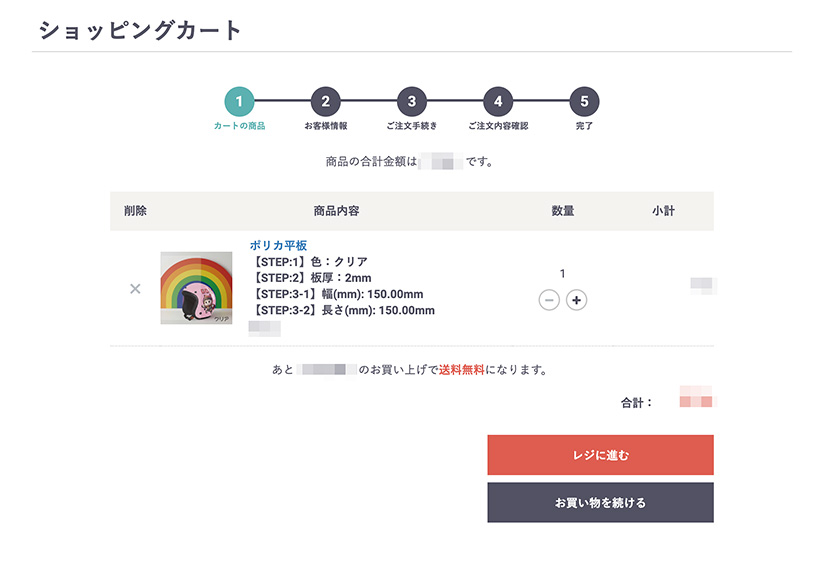The height and width of the screenshot is (563, 828).
Task: Click the 送料無料 red text
Action: [462, 370]
